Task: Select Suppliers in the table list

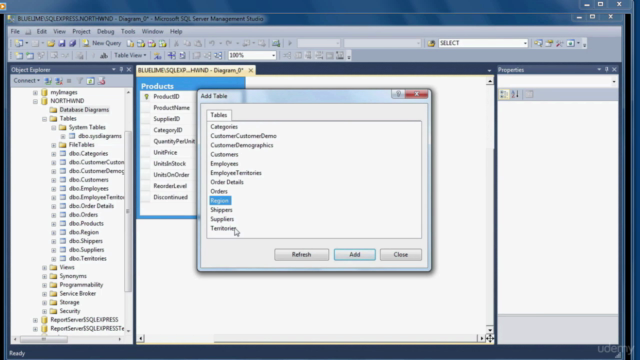Action: click(x=222, y=219)
